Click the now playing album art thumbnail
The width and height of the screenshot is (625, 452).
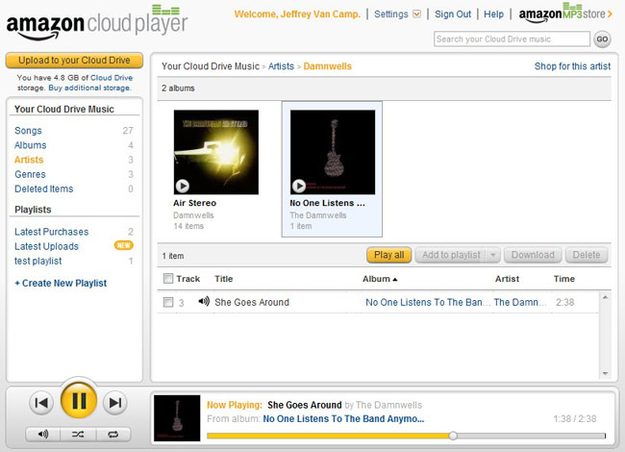177,418
